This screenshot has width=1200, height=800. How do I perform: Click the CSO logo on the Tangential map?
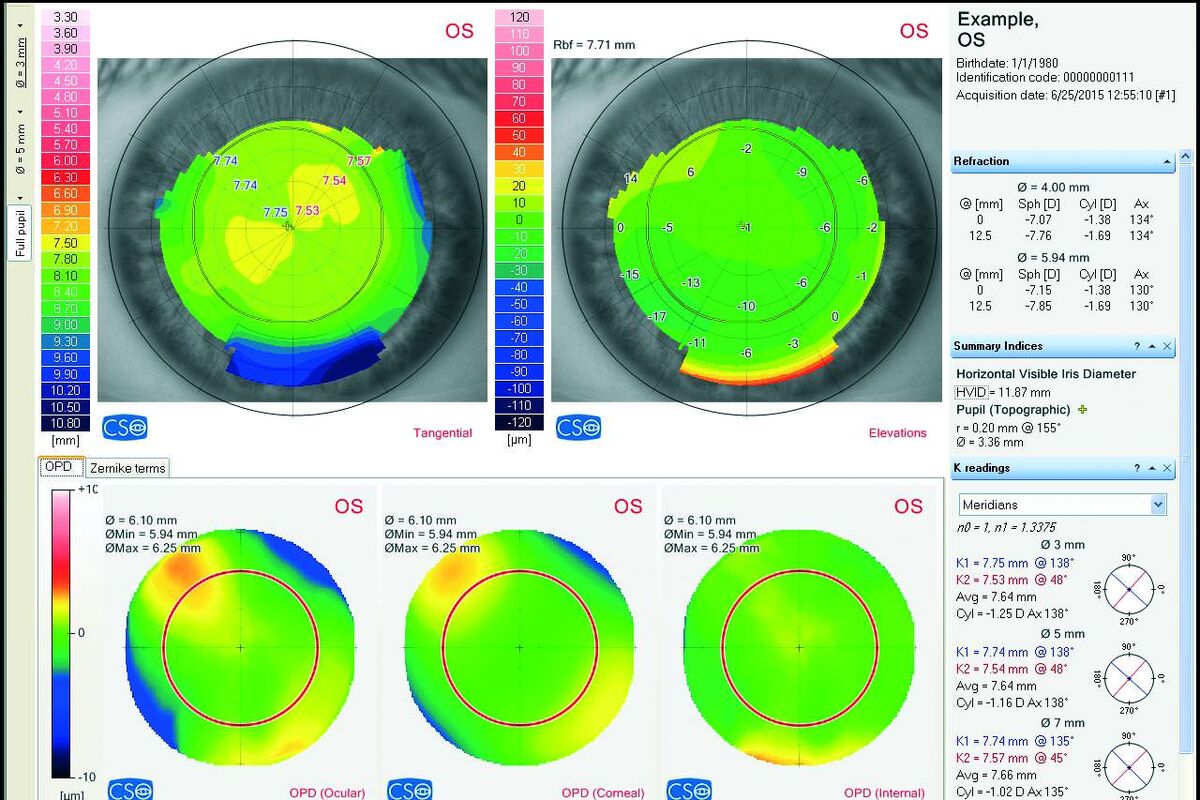(125, 427)
